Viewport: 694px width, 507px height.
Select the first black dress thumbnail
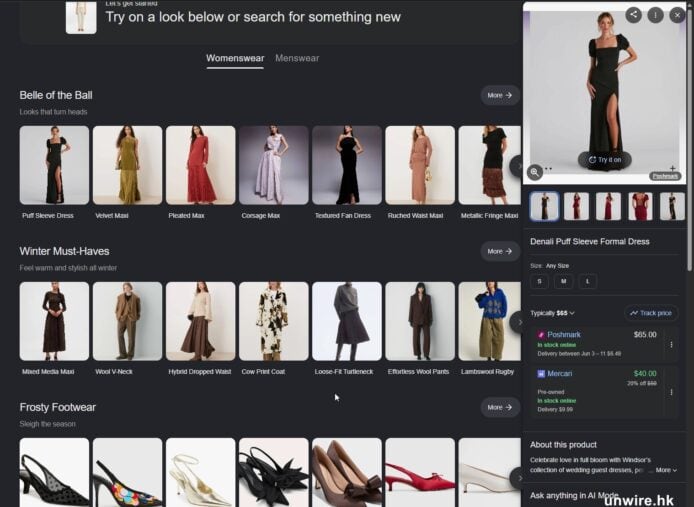tap(544, 206)
